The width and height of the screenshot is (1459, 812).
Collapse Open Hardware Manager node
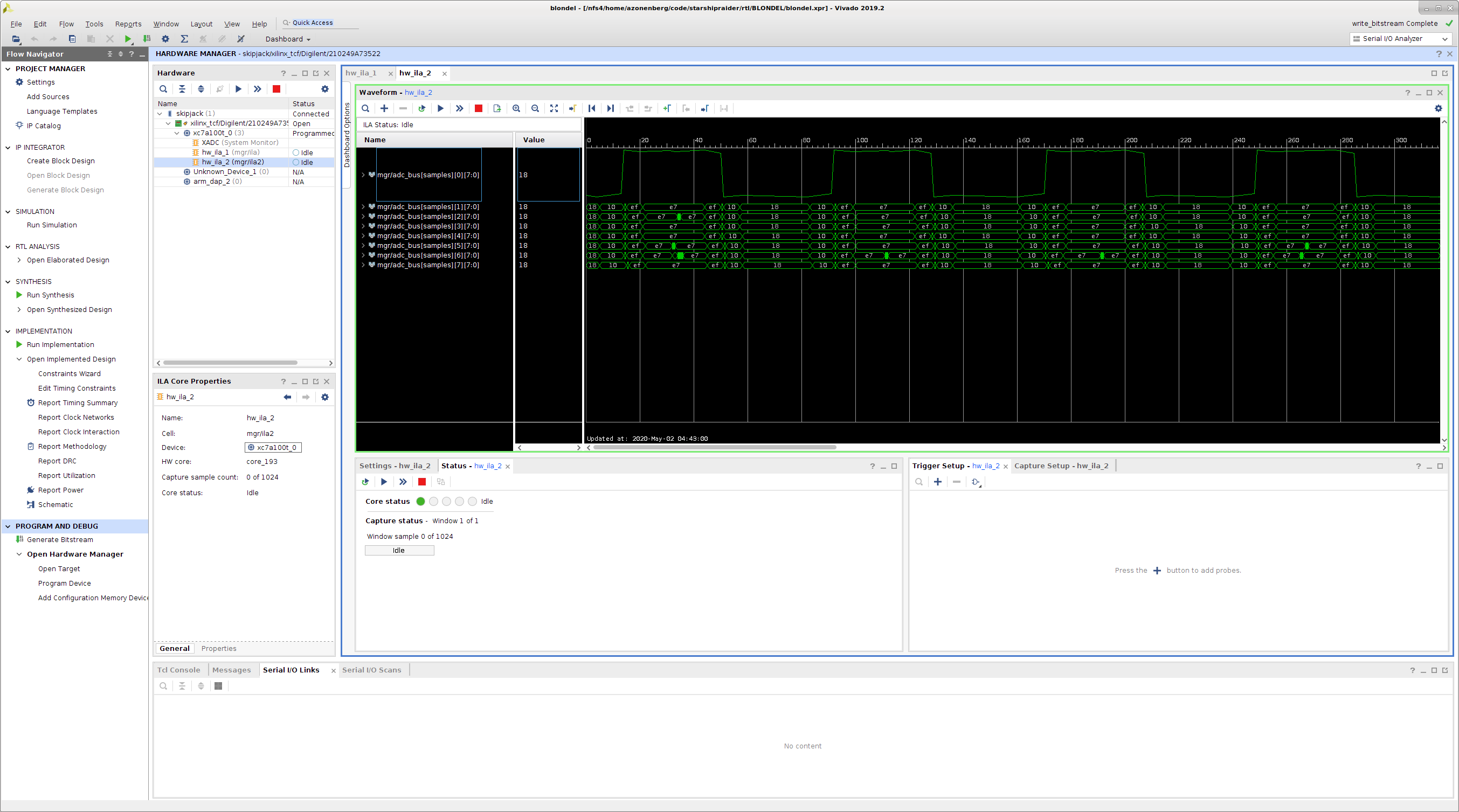click(19, 554)
